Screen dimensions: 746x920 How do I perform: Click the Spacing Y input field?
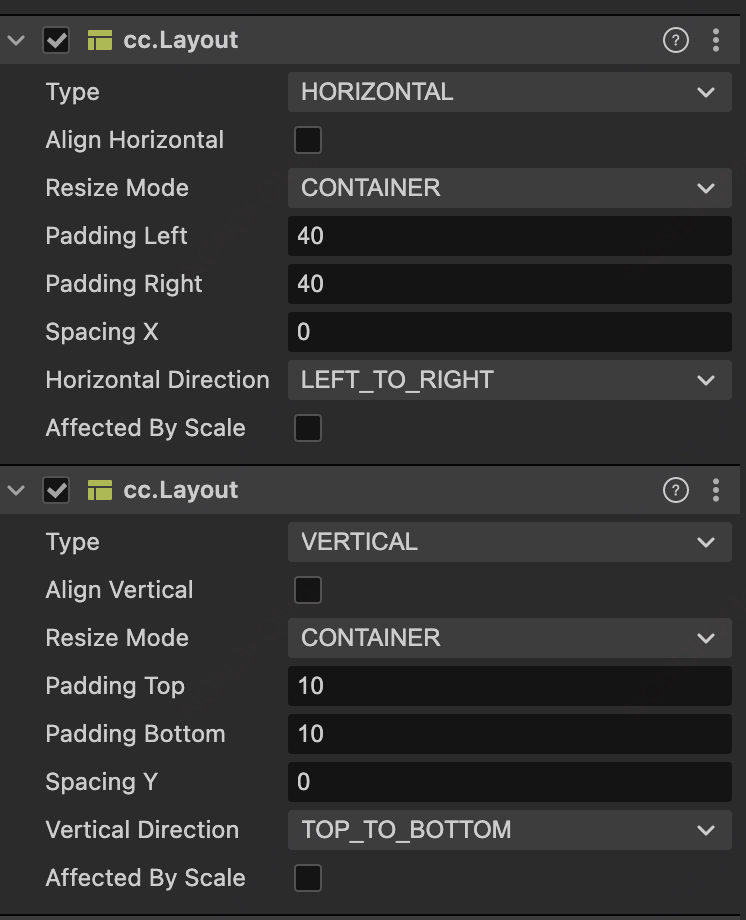[x=509, y=782]
